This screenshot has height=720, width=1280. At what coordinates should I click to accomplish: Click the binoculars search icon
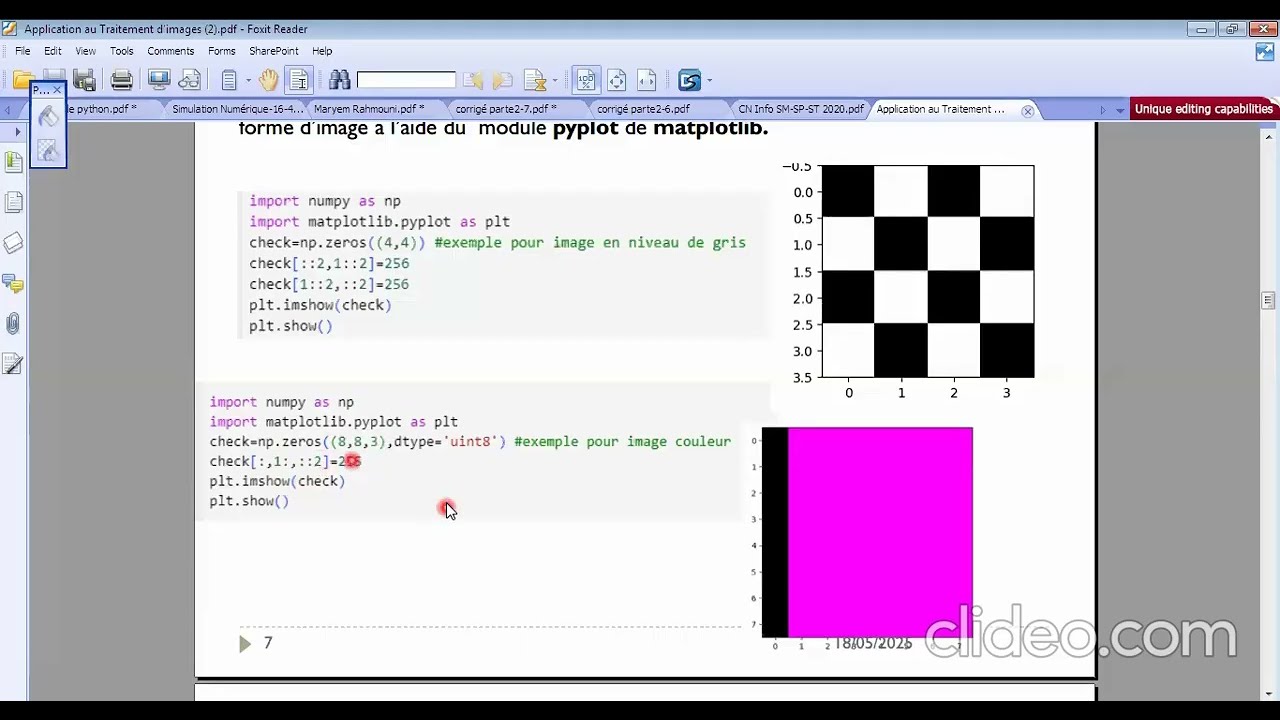click(339, 80)
